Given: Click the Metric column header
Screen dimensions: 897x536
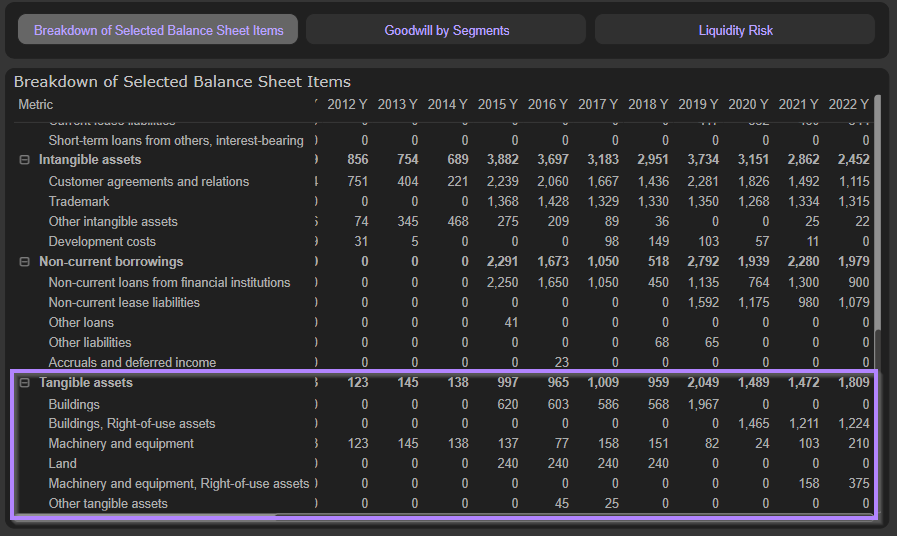Looking at the screenshot, I should (x=36, y=105).
